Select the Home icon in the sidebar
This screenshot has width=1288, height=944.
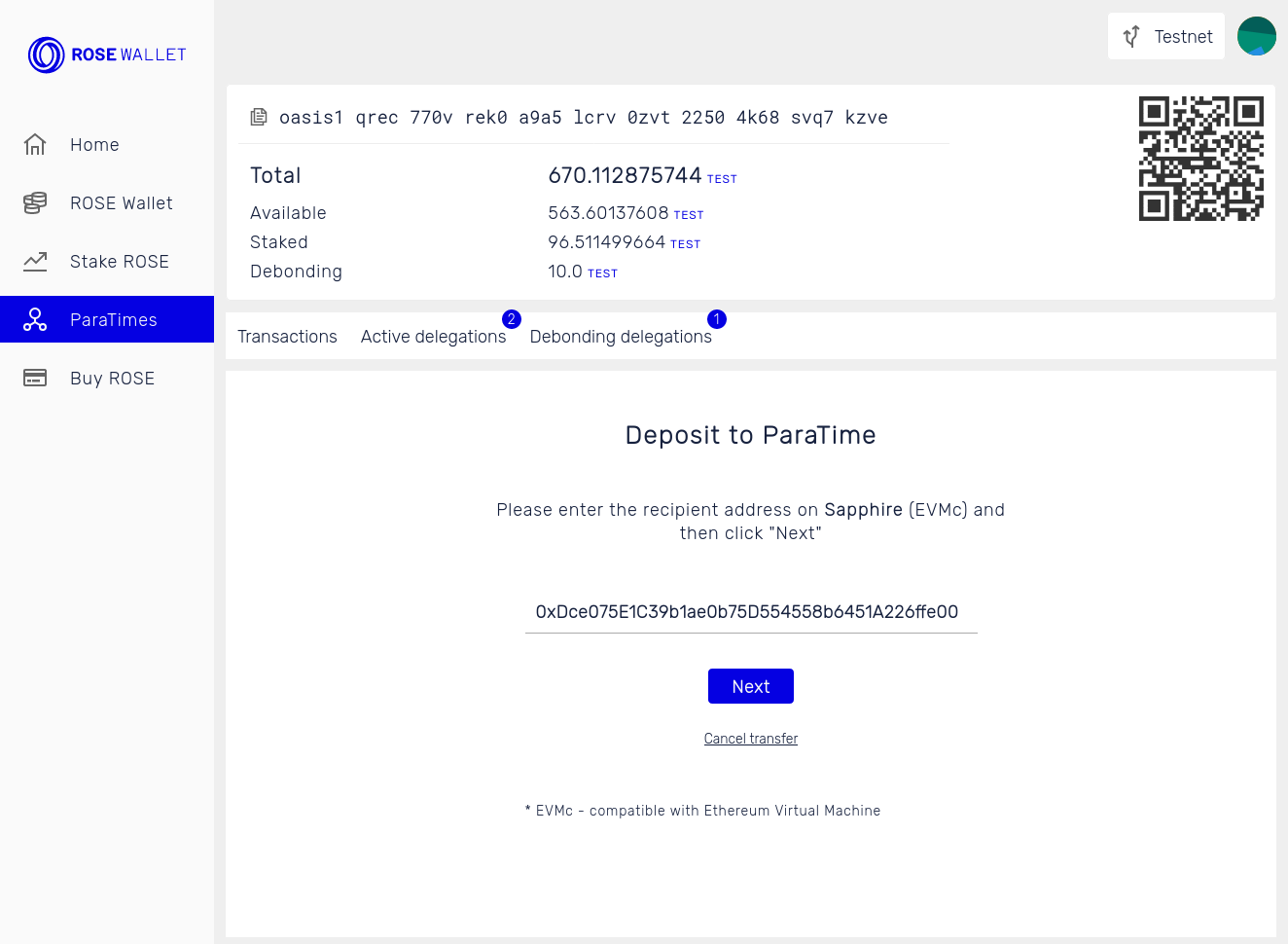coord(35,144)
